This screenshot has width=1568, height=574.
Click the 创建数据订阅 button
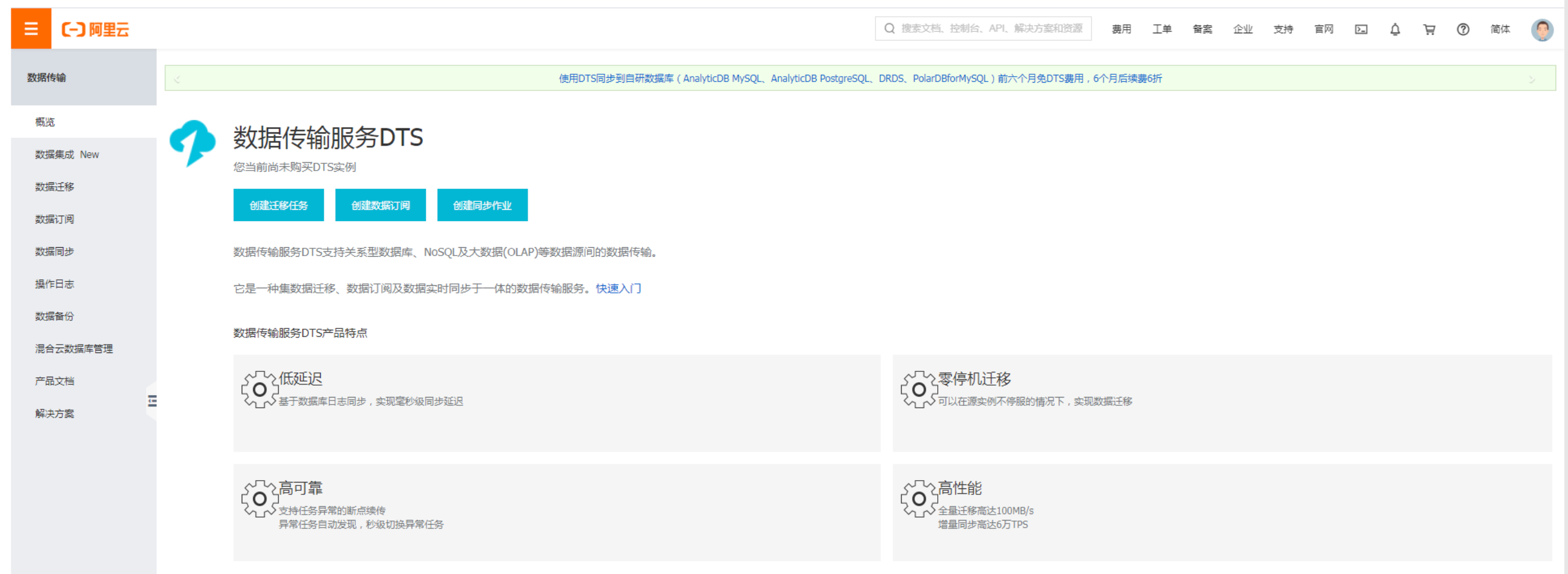click(381, 205)
